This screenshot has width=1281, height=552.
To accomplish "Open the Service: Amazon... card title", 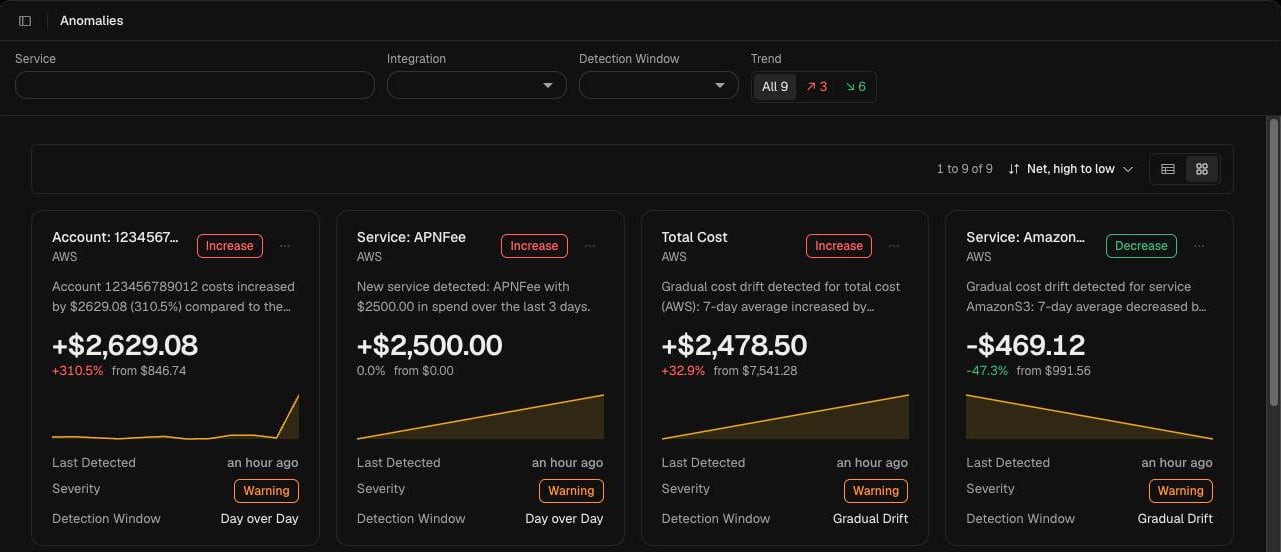I will pyautogui.click(x=1025, y=237).
